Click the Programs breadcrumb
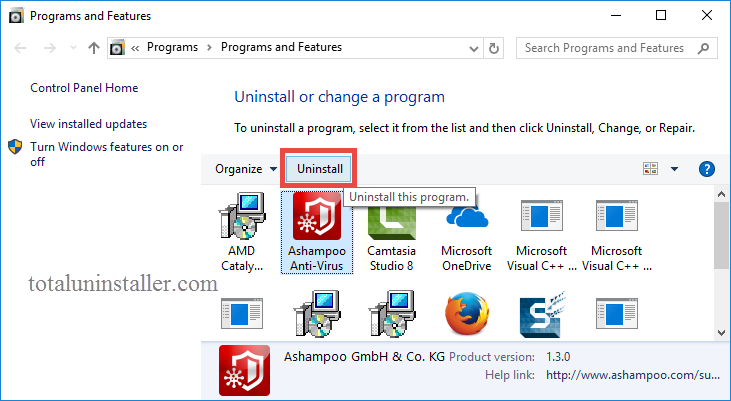 (x=172, y=47)
